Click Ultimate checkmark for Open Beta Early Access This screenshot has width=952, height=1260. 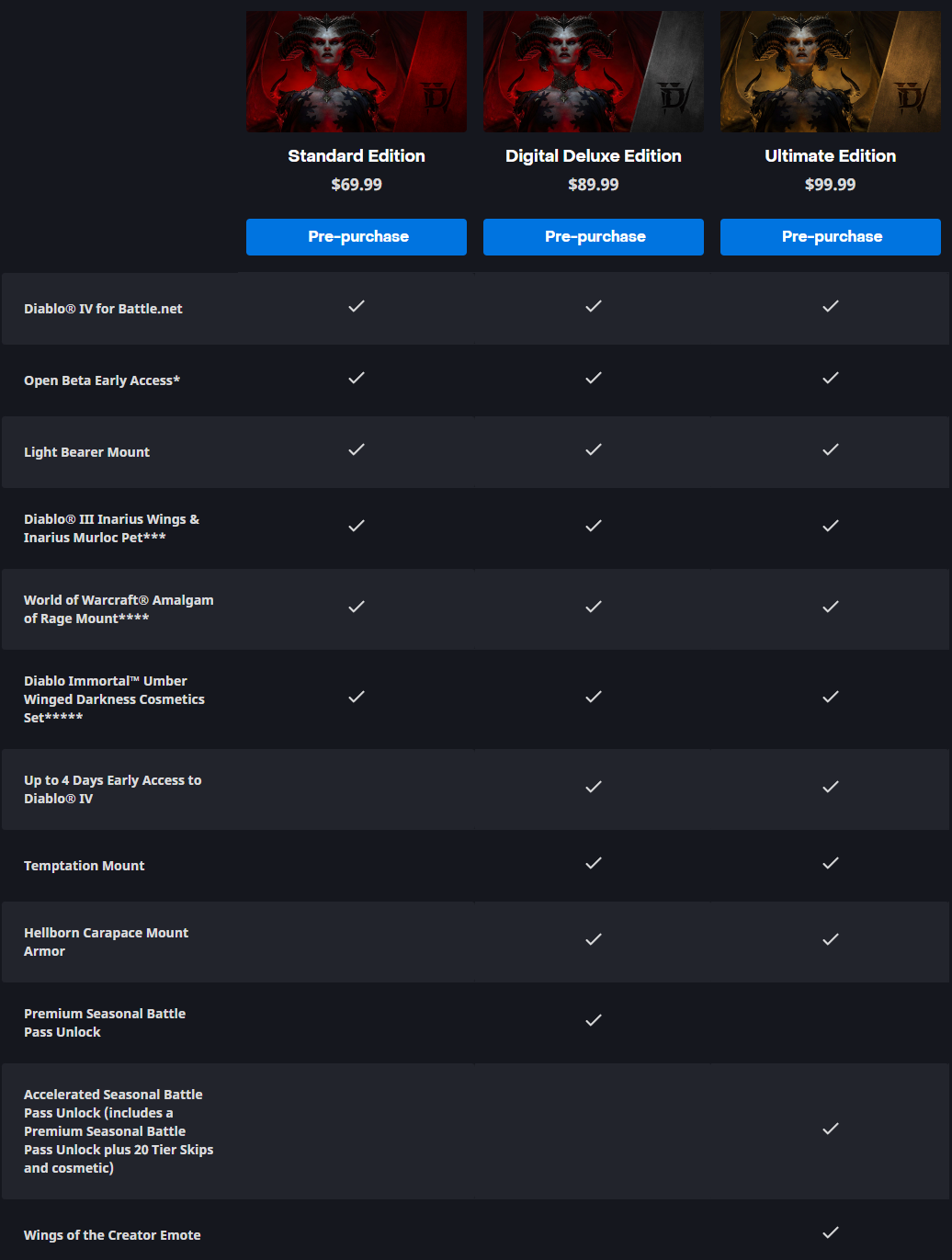831,378
